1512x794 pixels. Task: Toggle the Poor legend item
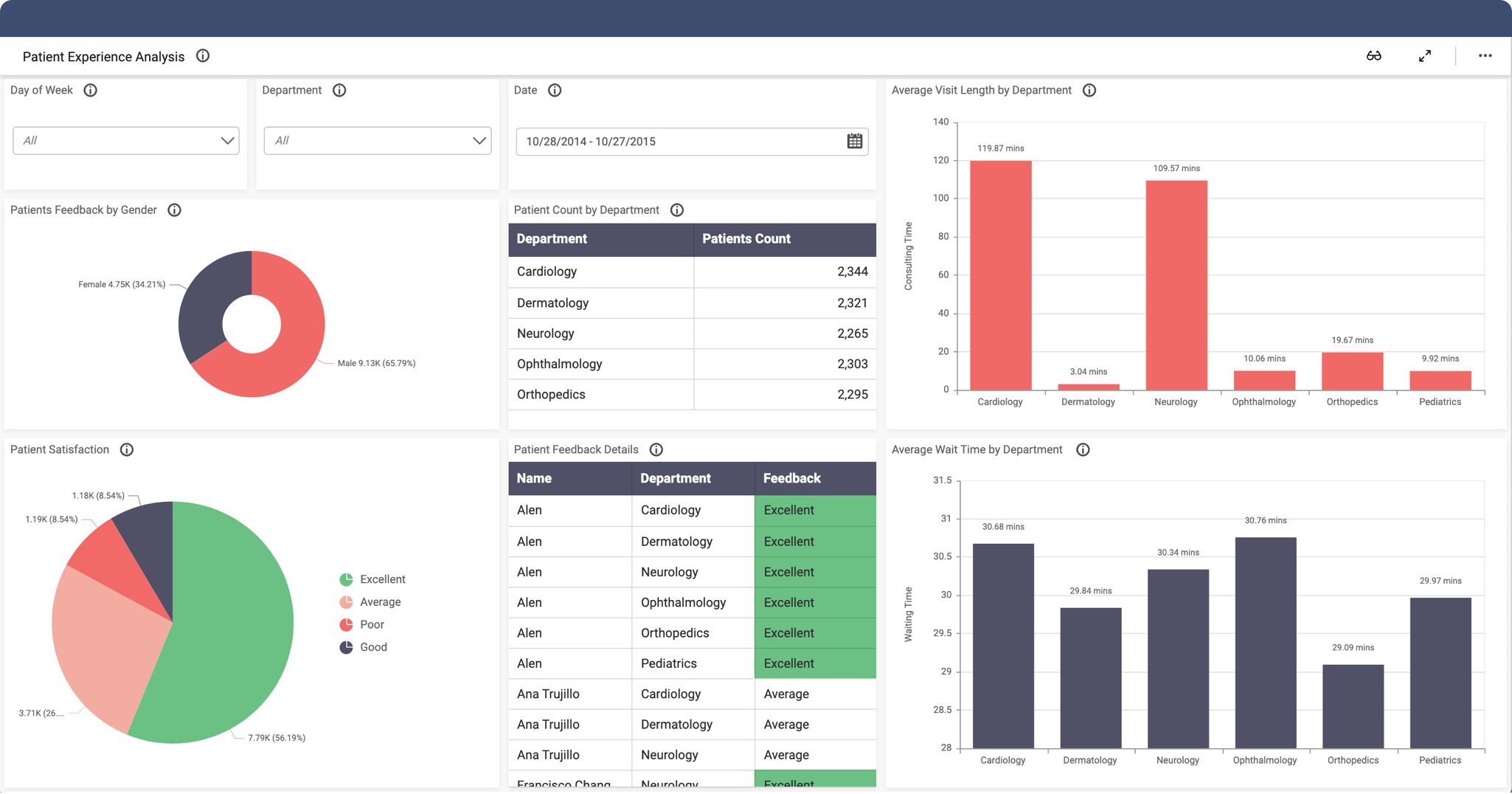[x=362, y=624]
